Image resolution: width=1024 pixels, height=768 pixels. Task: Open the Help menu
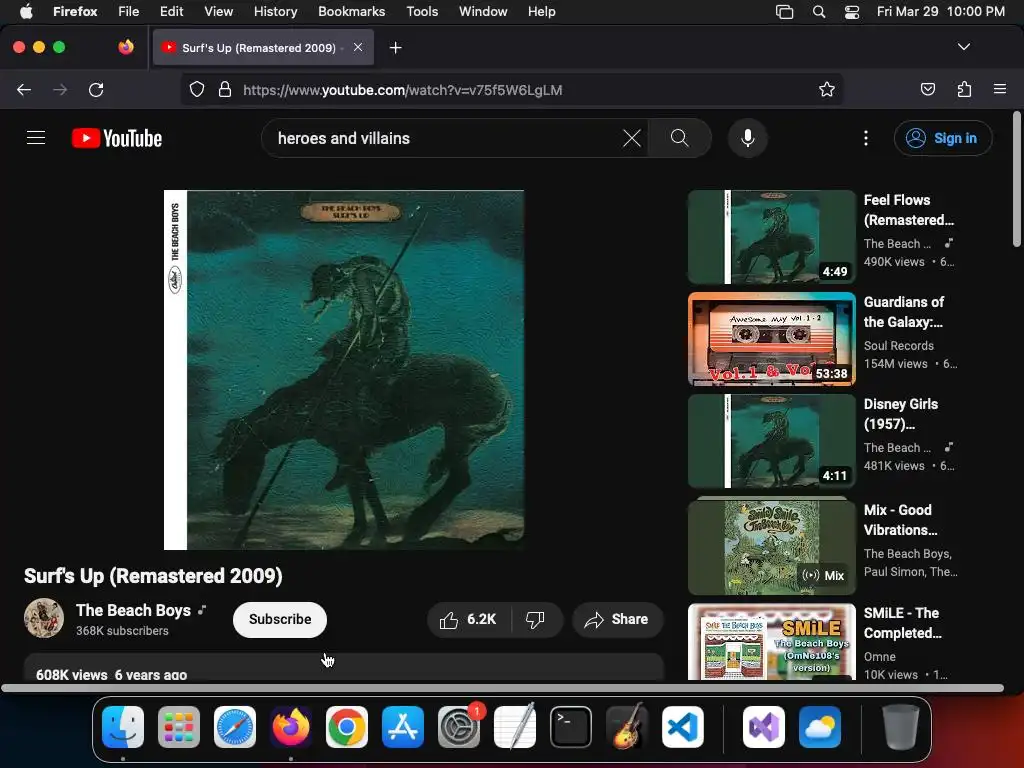541,11
